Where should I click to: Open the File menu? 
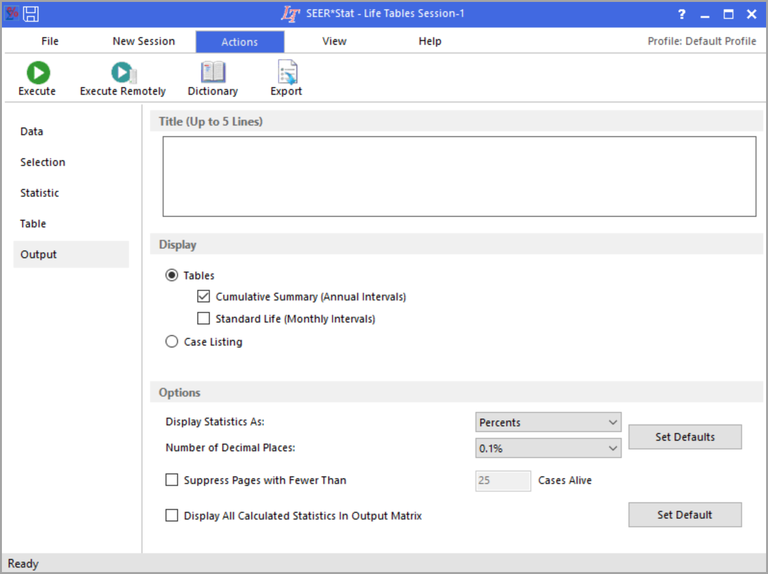point(50,42)
